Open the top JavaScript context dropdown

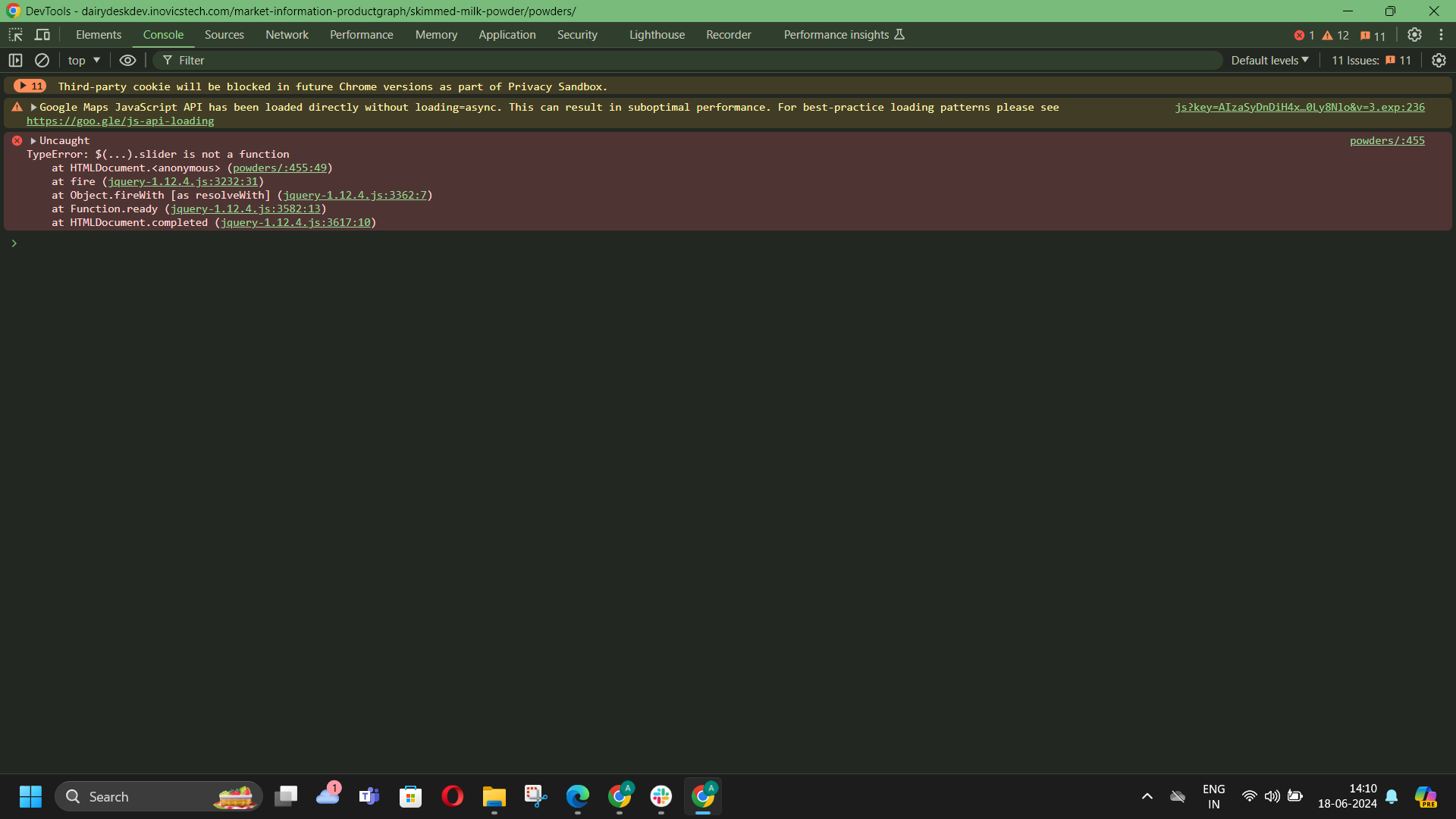pyautogui.click(x=83, y=61)
